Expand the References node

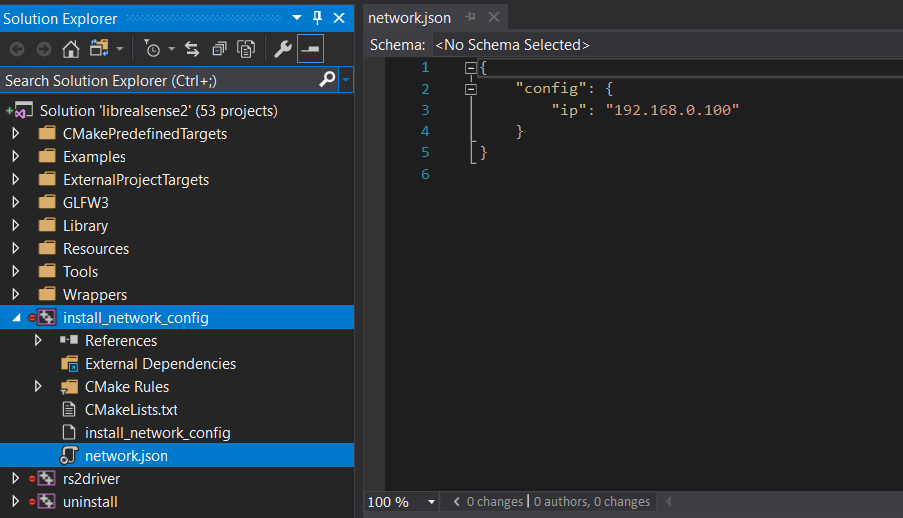point(38,341)
